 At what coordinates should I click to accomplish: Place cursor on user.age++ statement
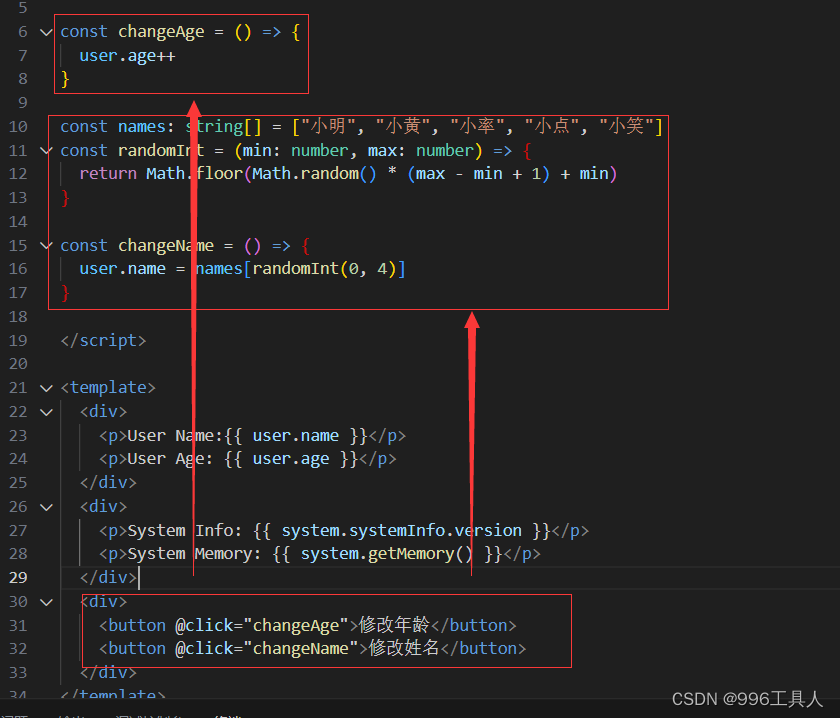click(128, 56)
